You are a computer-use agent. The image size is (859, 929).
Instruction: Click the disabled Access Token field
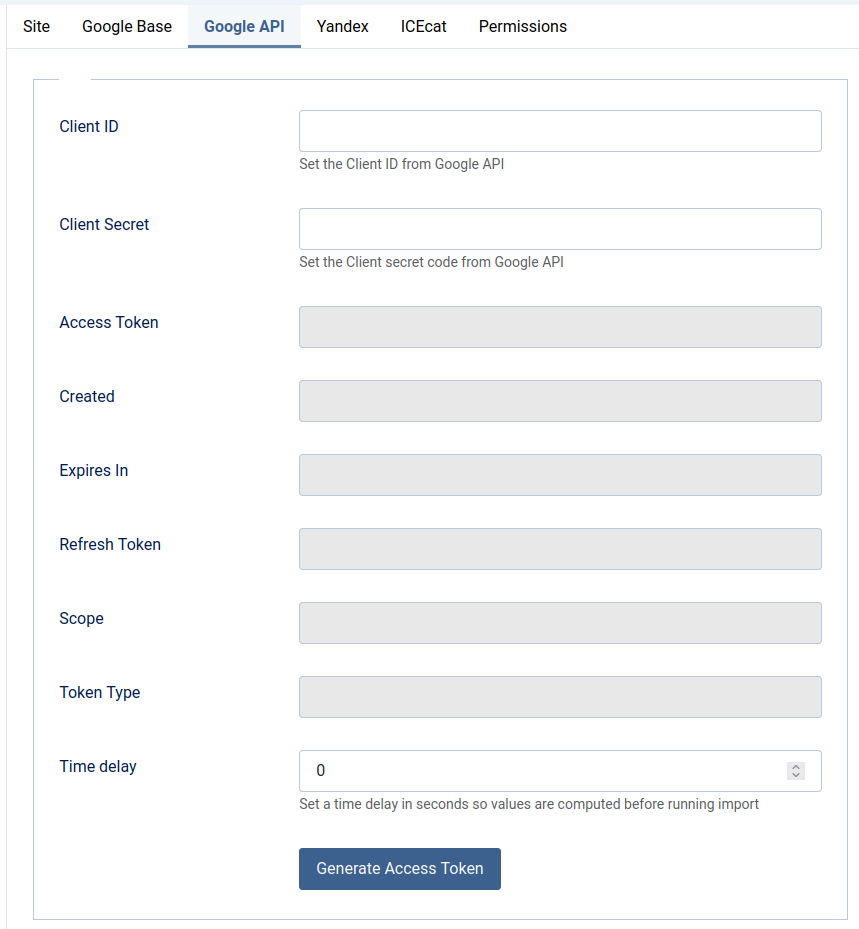pyautogui.click(x=559, y=326)
